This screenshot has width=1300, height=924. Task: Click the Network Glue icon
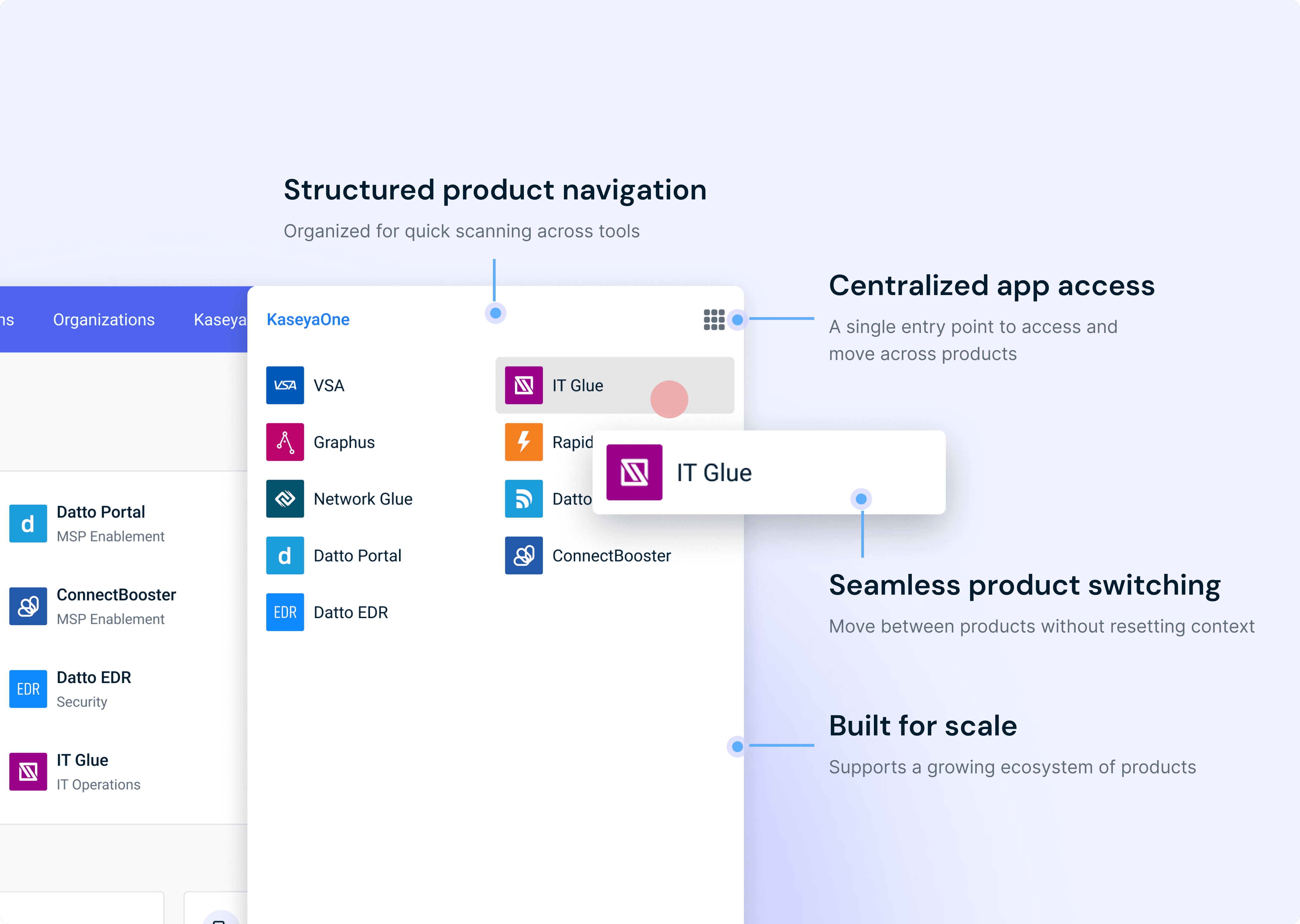tap(285, 499)
